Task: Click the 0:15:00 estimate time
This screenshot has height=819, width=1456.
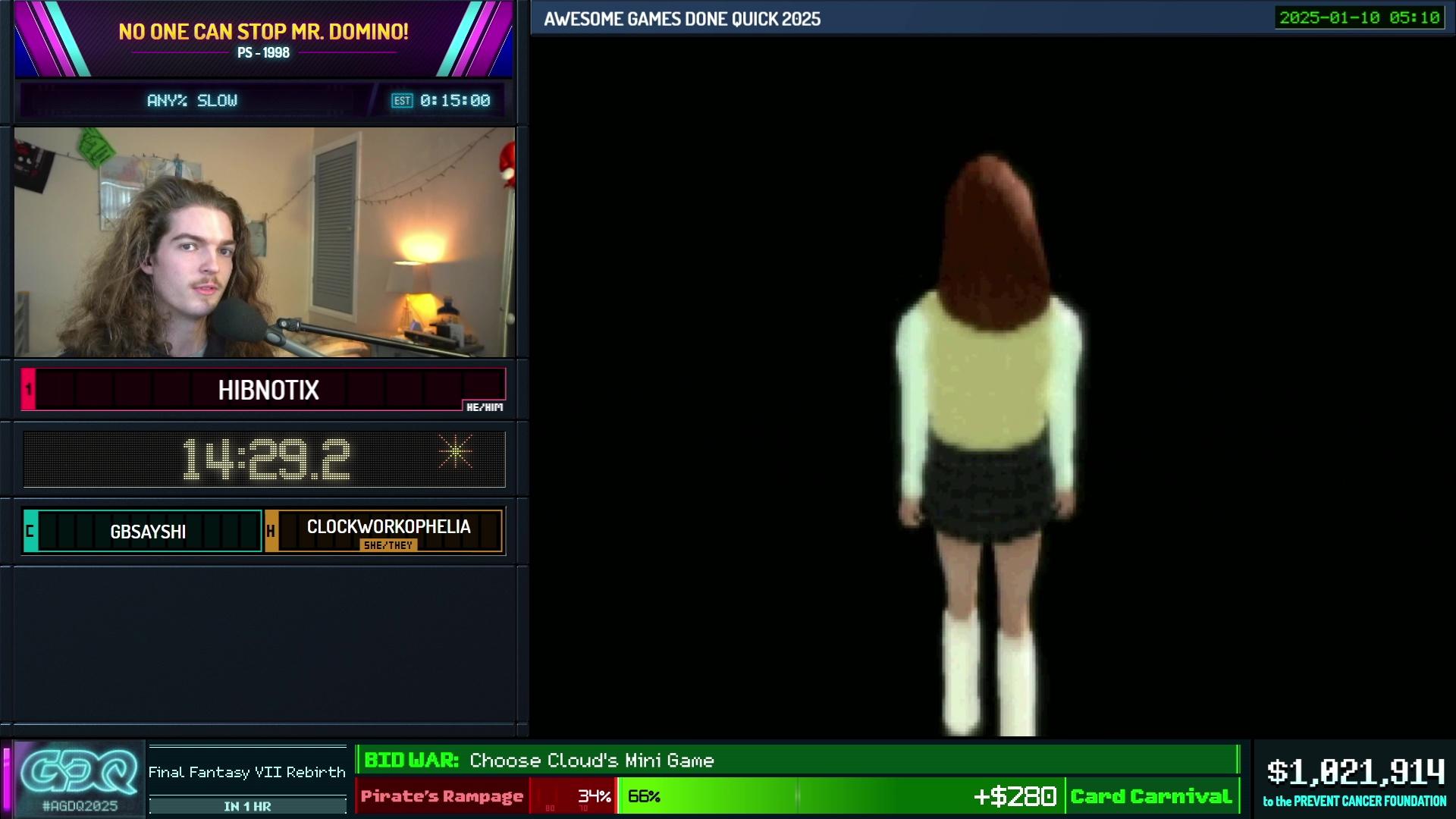Action: (455, 101)
